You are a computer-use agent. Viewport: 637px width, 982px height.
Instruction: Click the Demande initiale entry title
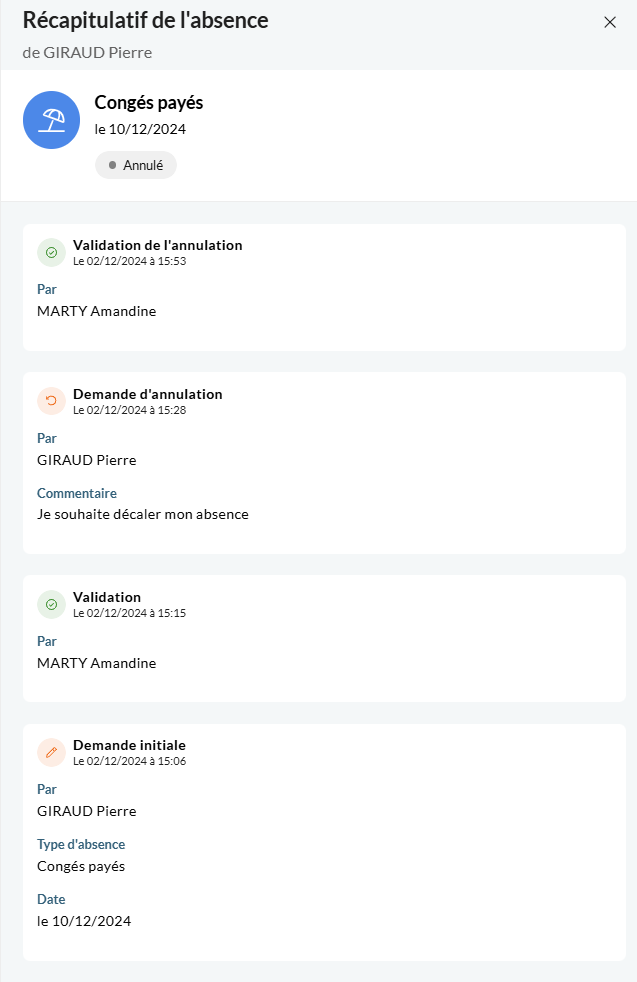[130, 745]
